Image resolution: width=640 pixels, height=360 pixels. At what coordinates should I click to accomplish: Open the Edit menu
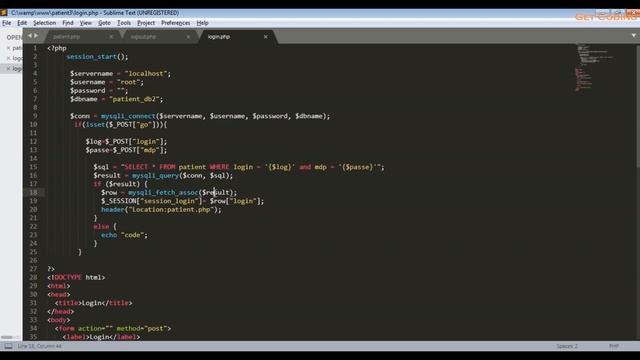tap(22, 23)
